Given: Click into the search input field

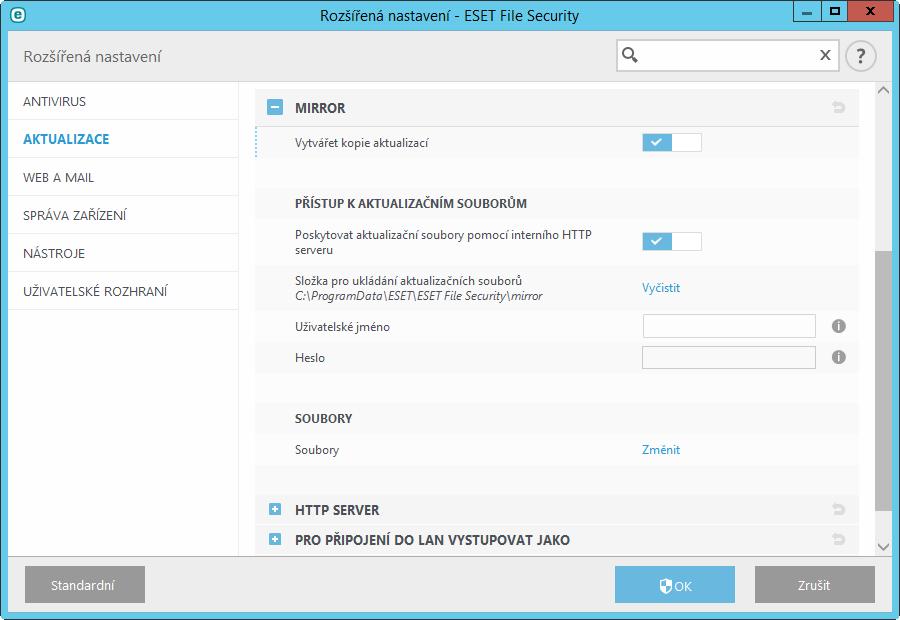Looking at the screenshot, I should (x=727, y=55).
